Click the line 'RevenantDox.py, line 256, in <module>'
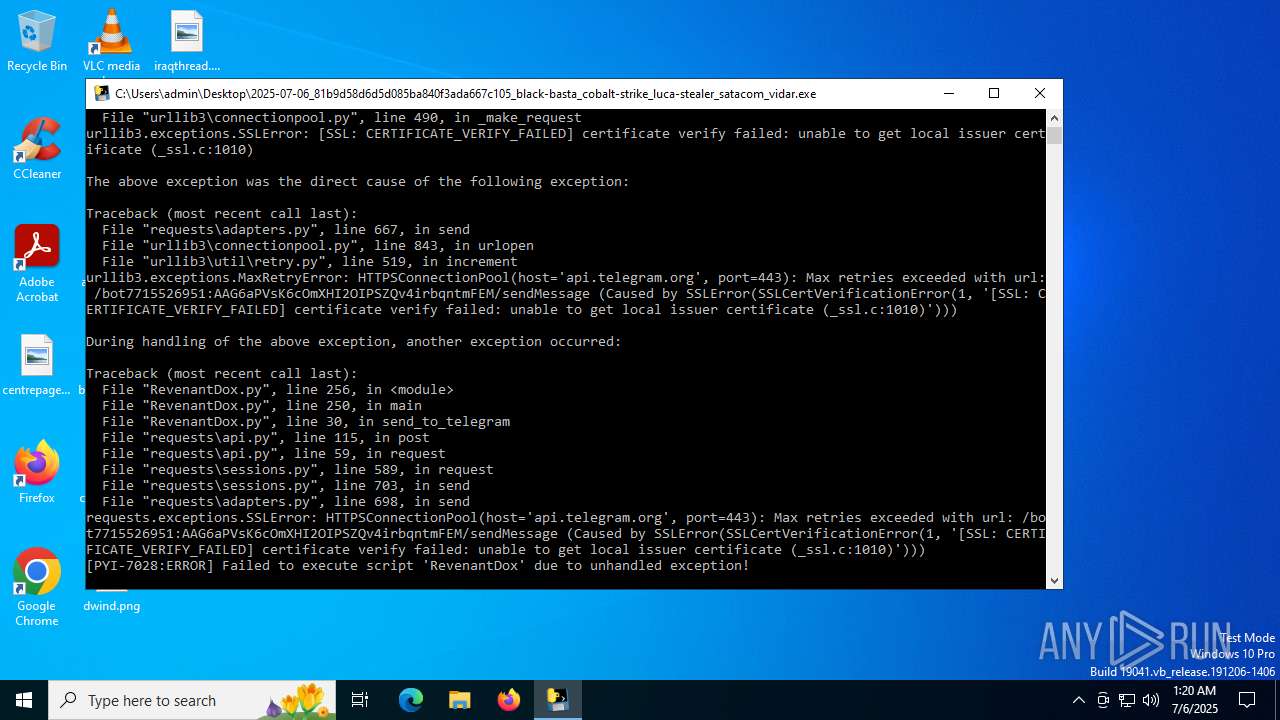Image resolution: width=1280 pixels, height=720 pixels. tap(278, 390)
